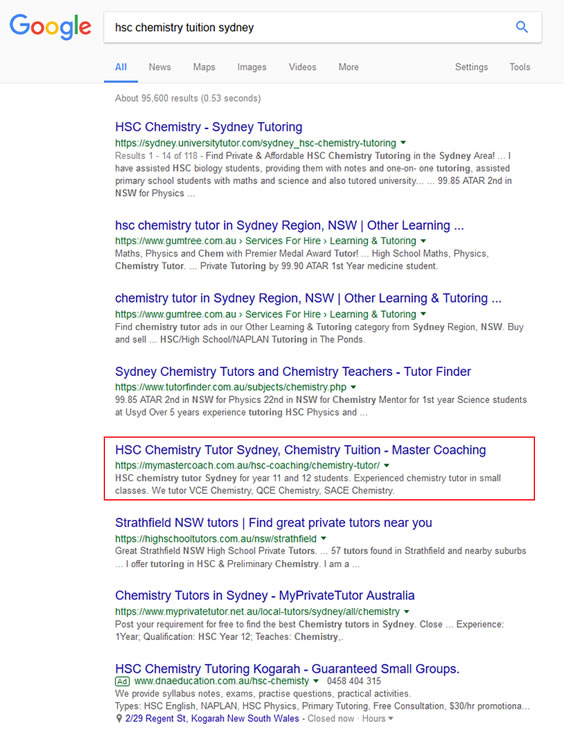Open search Tools
Screen dimensions: 564x750
coord(520,67)
